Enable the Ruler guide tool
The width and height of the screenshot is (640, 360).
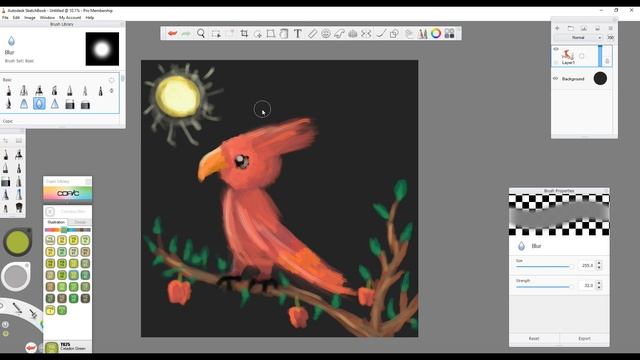click(312, 33)
